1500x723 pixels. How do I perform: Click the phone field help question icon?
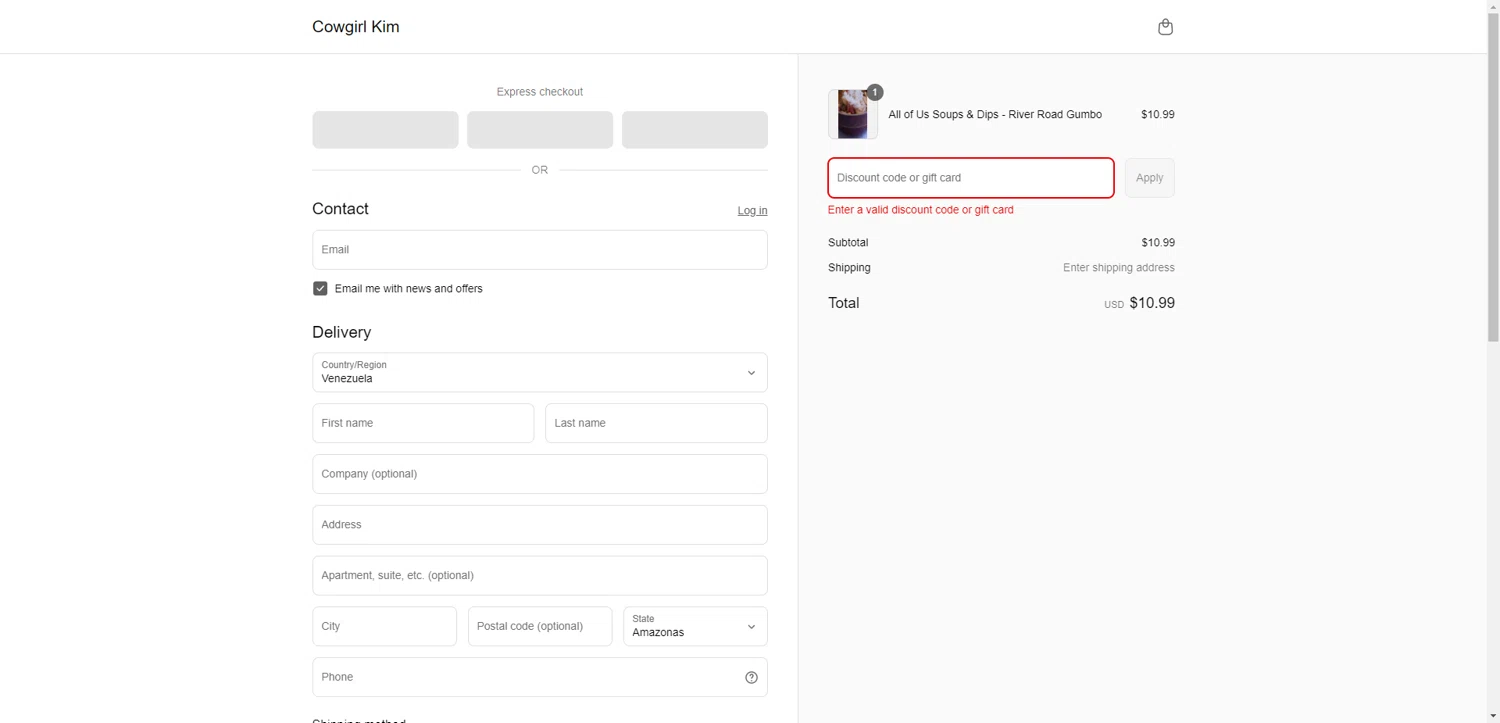click(751, 677)
